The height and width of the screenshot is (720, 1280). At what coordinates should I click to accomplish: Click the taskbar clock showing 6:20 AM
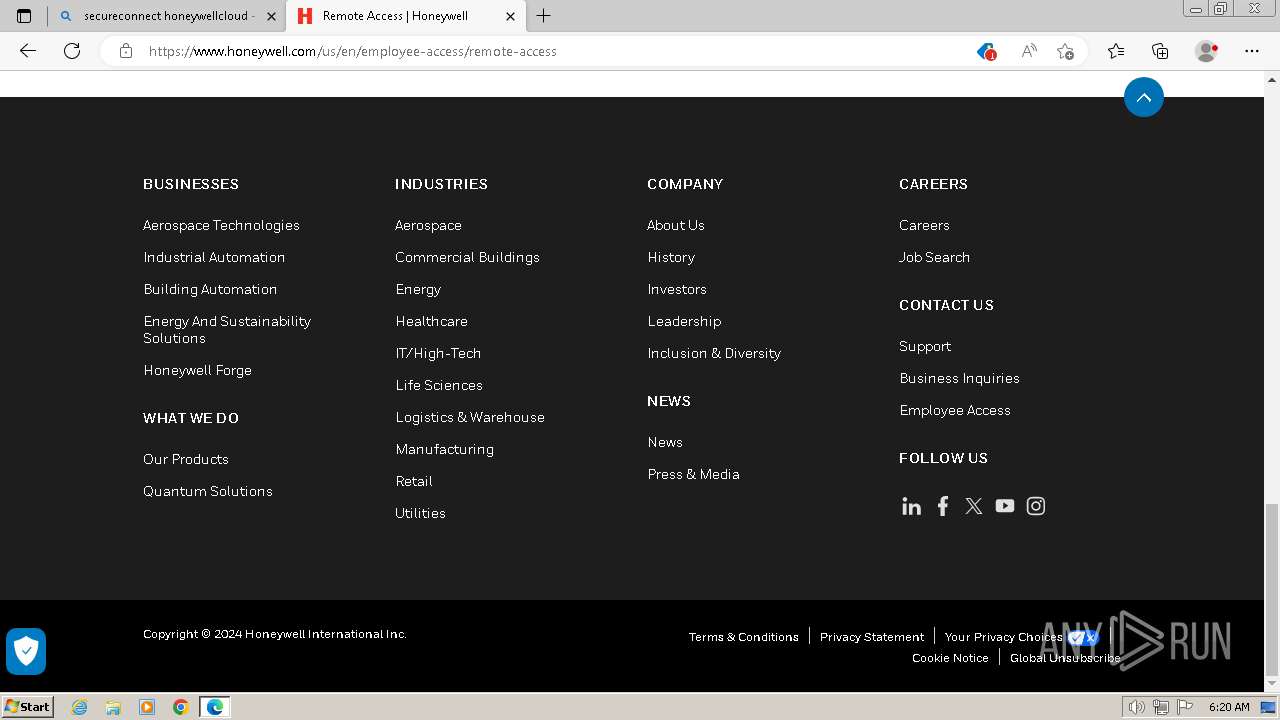pos(1229,707)
